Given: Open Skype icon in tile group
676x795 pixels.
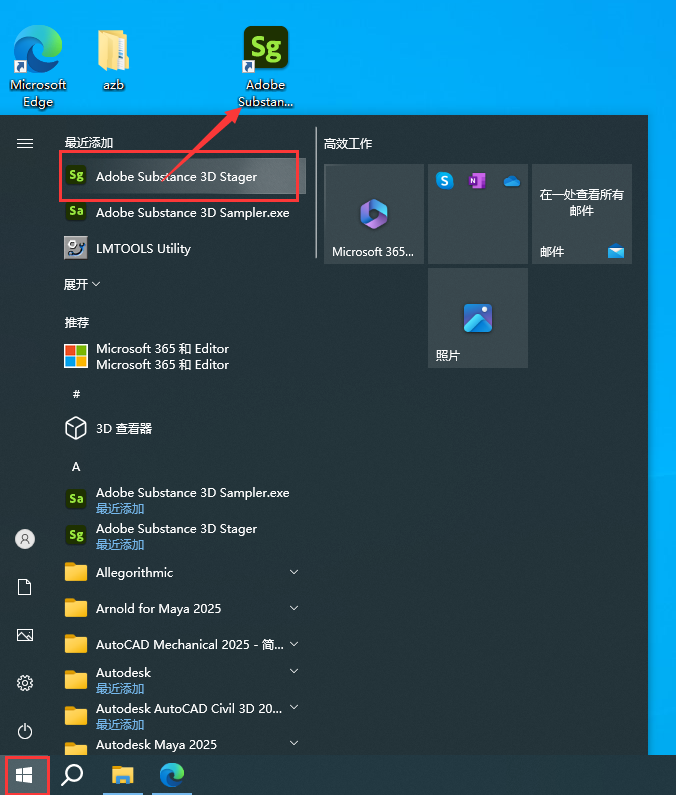Looking at the screenshot, I should pyautogui.click(x=445, y=180).
